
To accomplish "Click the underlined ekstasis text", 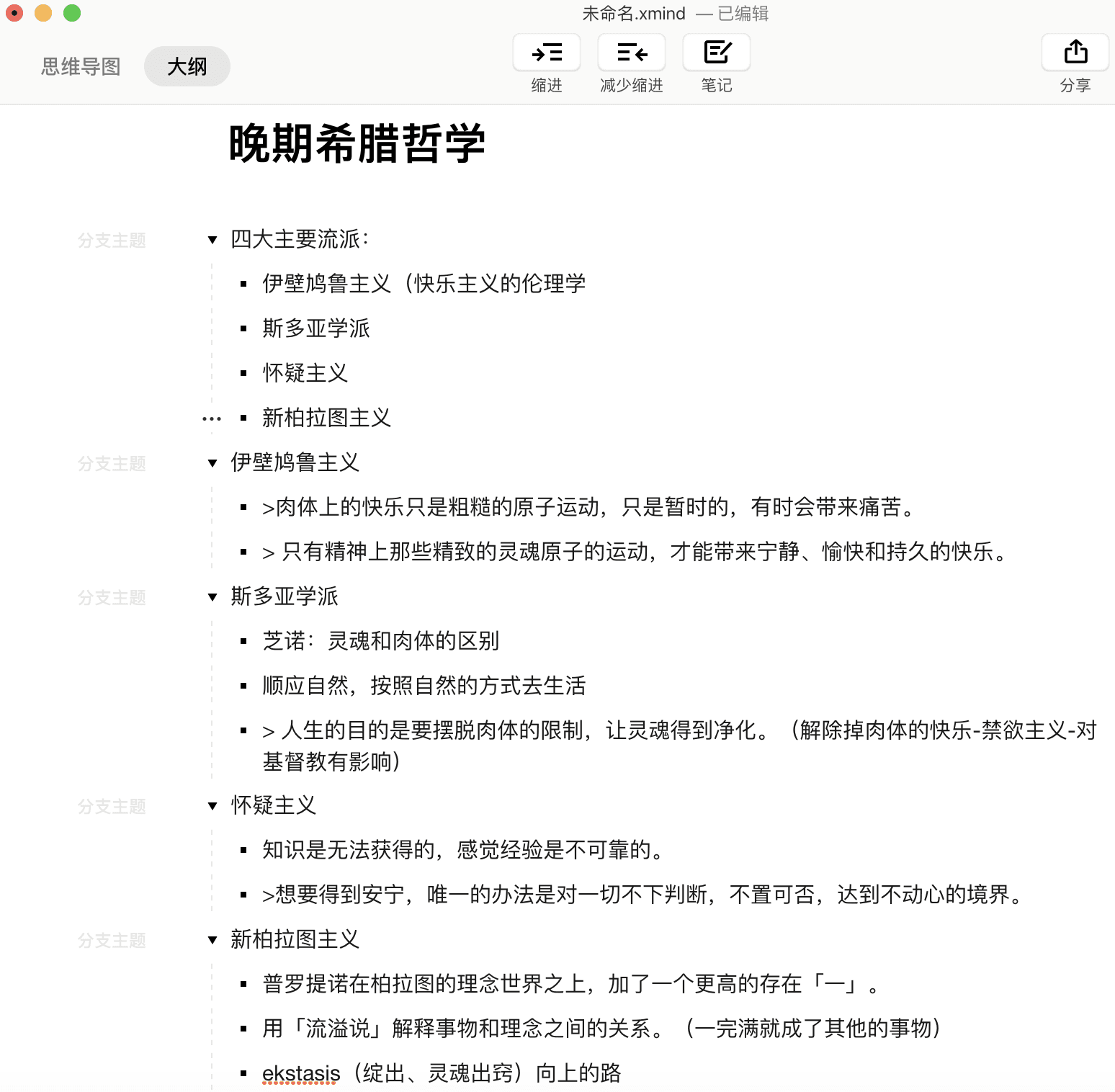I will (x=300, y=1073).
